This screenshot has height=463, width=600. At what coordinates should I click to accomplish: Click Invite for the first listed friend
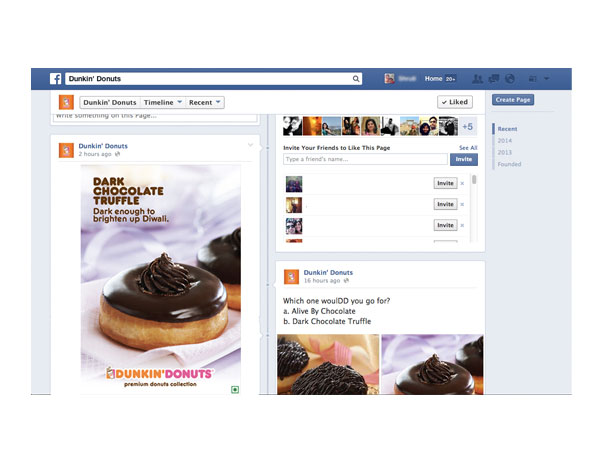tap(445, 183)
